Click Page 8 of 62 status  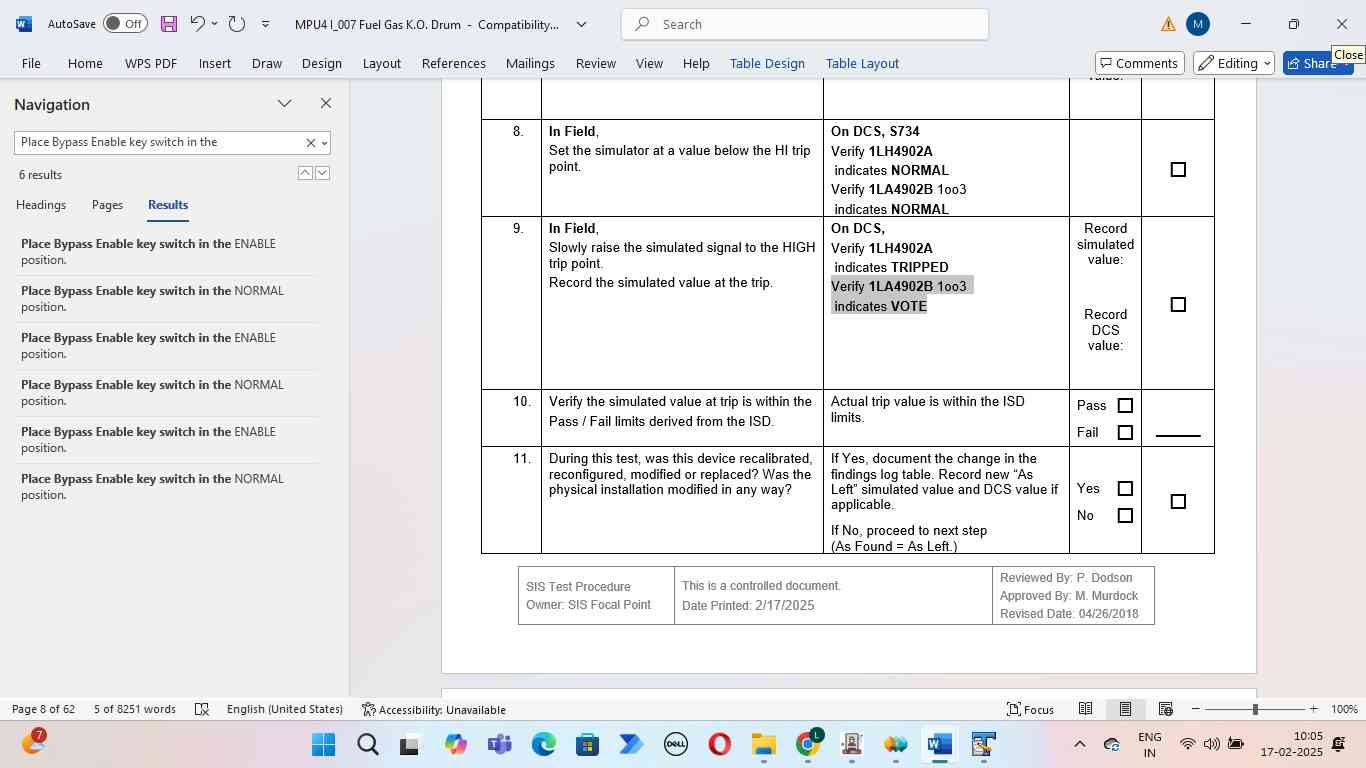point(44,709)
